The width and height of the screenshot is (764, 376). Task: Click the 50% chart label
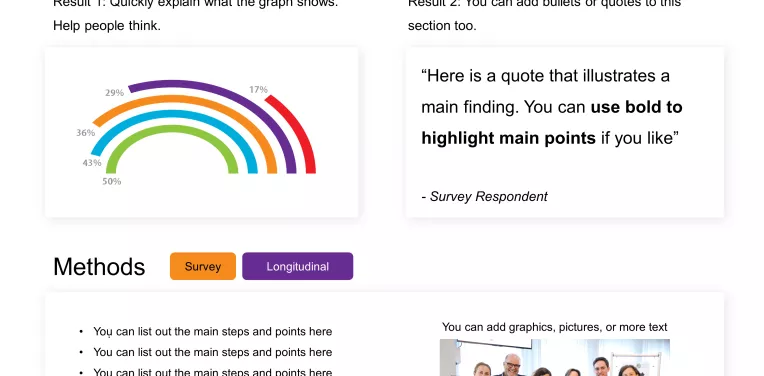112,181
